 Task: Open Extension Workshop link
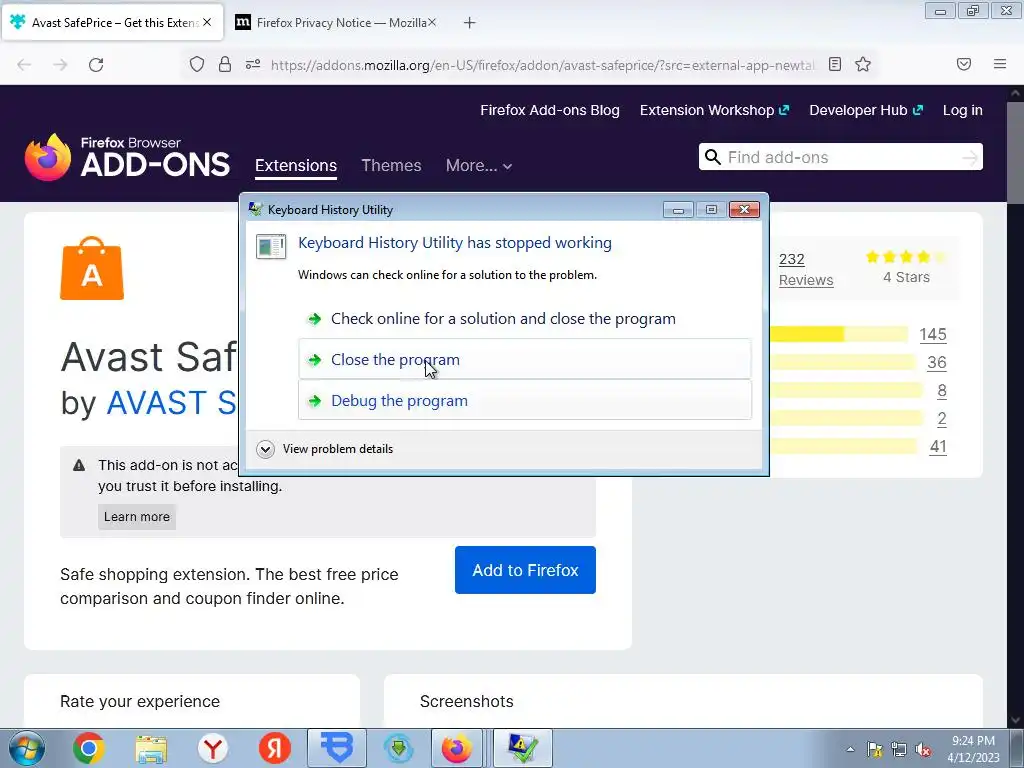tap(714, 110)
